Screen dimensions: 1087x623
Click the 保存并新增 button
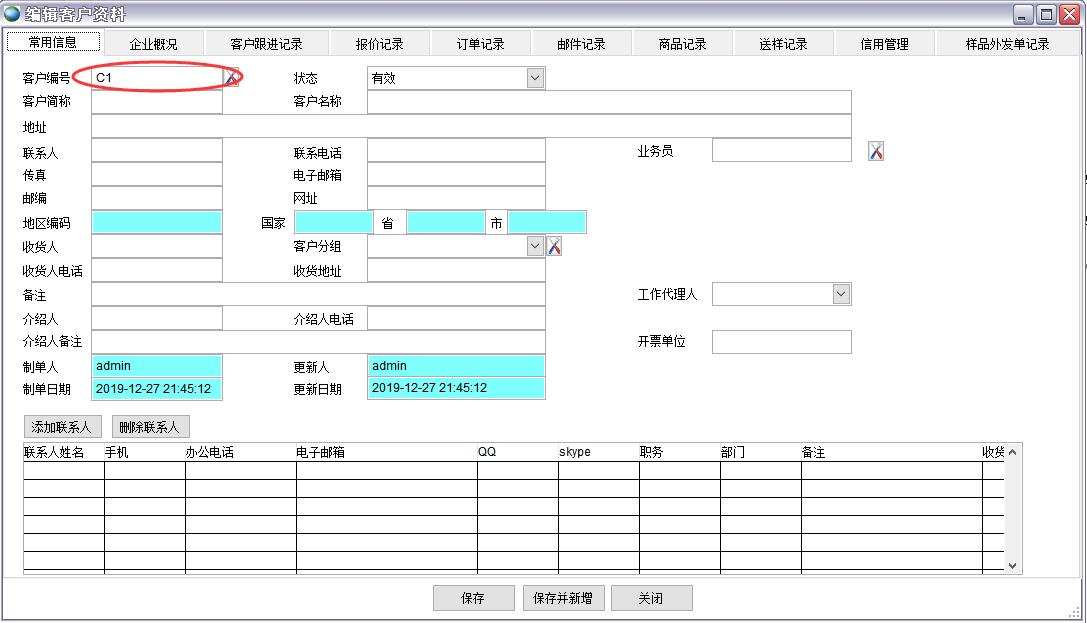[x=563, y=598]
